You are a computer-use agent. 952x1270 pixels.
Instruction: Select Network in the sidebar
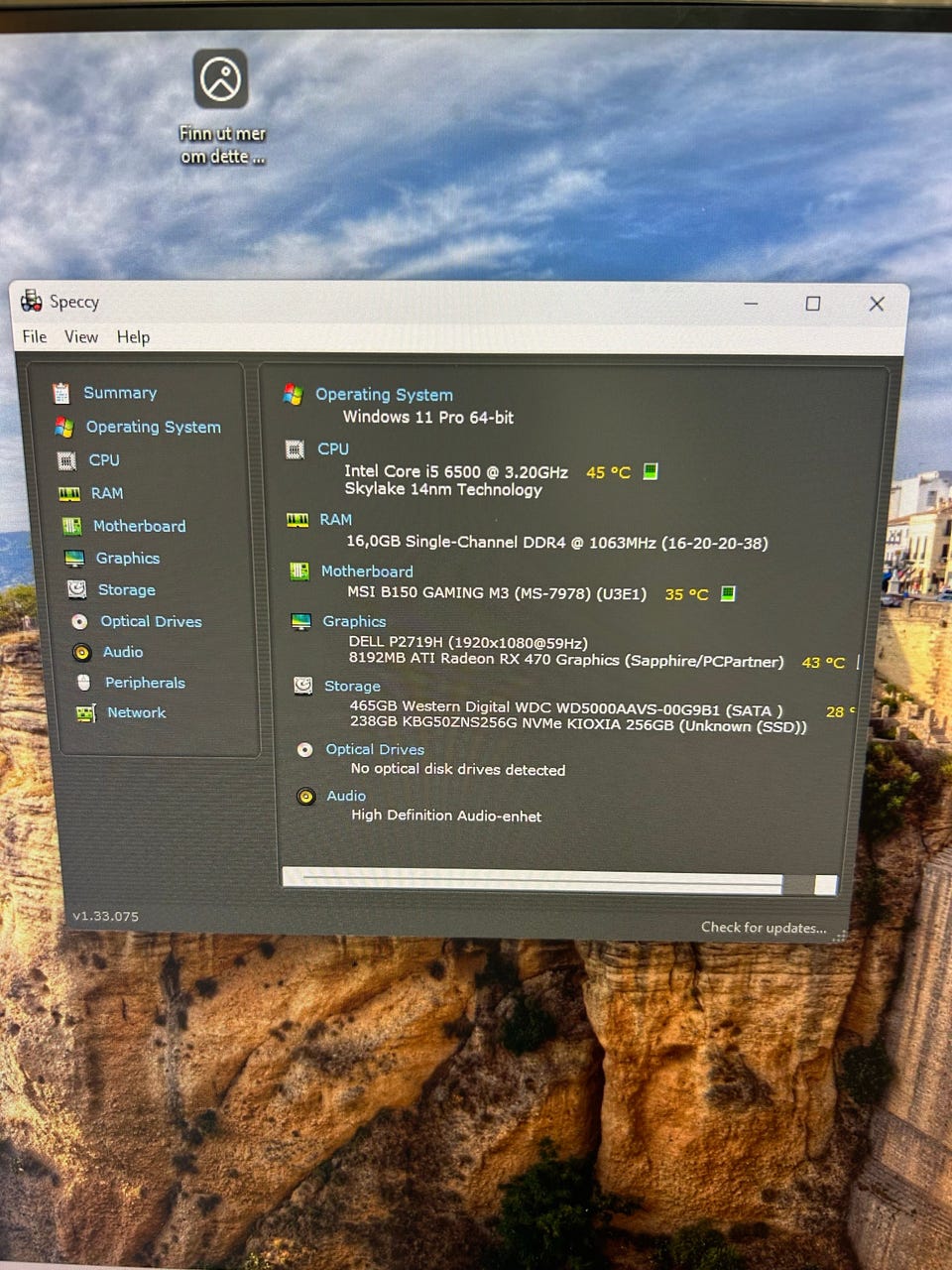[x=137, y=712]
